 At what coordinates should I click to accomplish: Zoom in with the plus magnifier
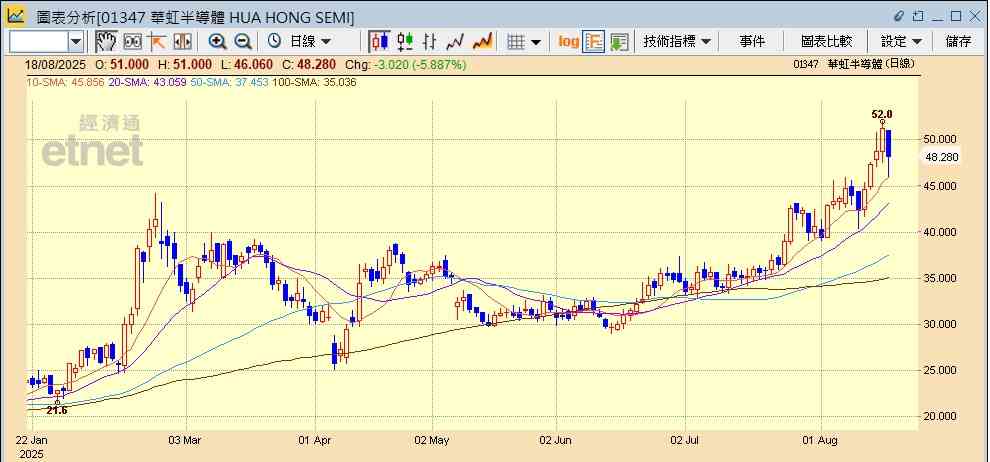point(218,42)
